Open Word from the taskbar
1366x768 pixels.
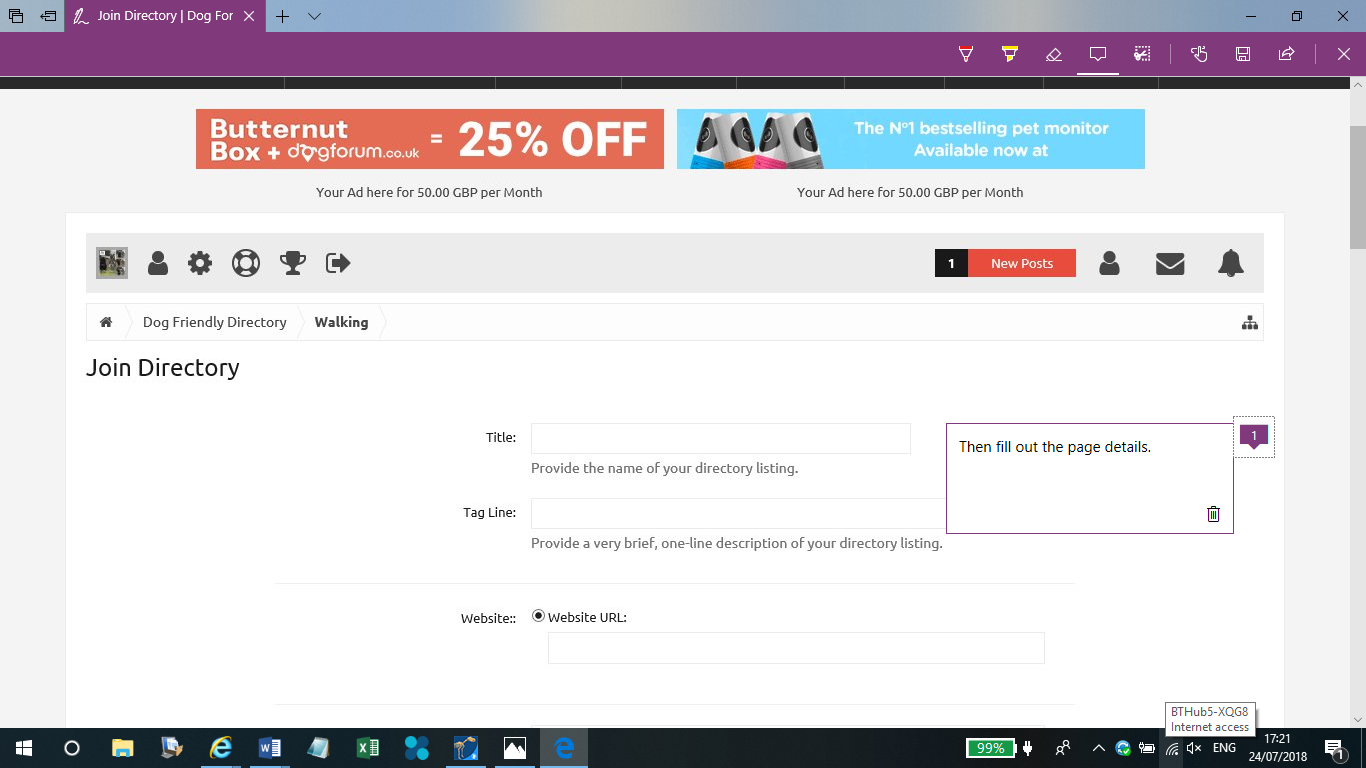(x=269, y=748)
